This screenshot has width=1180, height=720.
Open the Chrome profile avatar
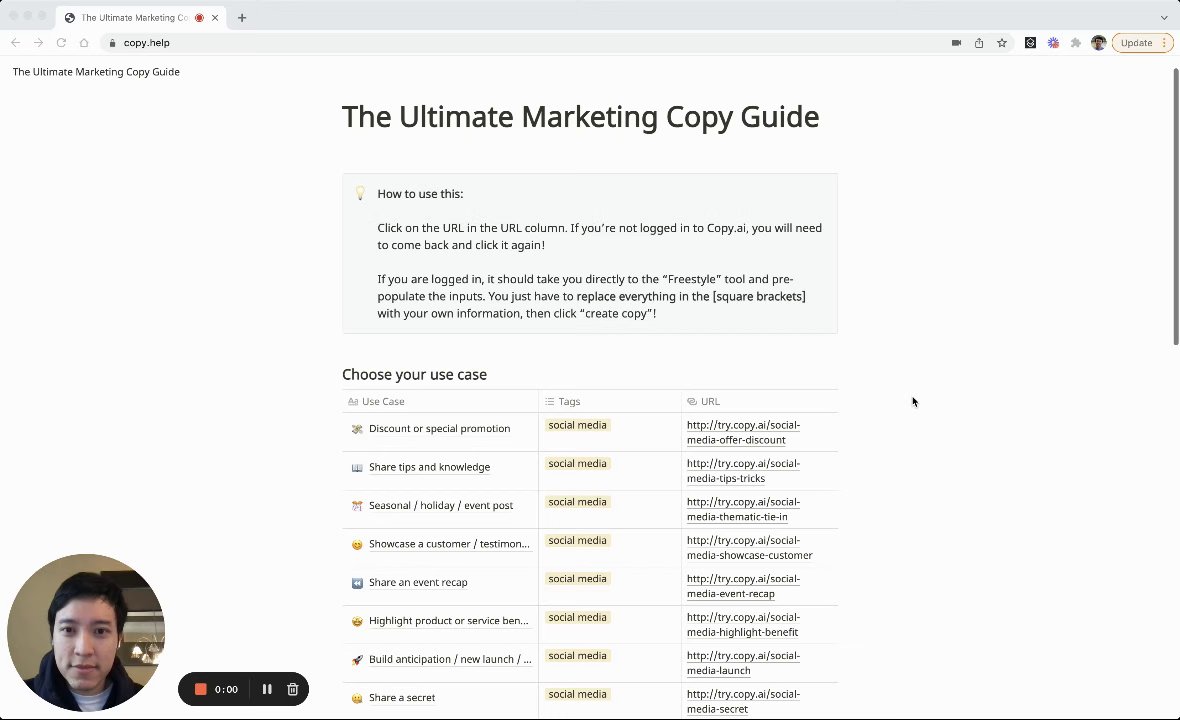(1099, 43)
